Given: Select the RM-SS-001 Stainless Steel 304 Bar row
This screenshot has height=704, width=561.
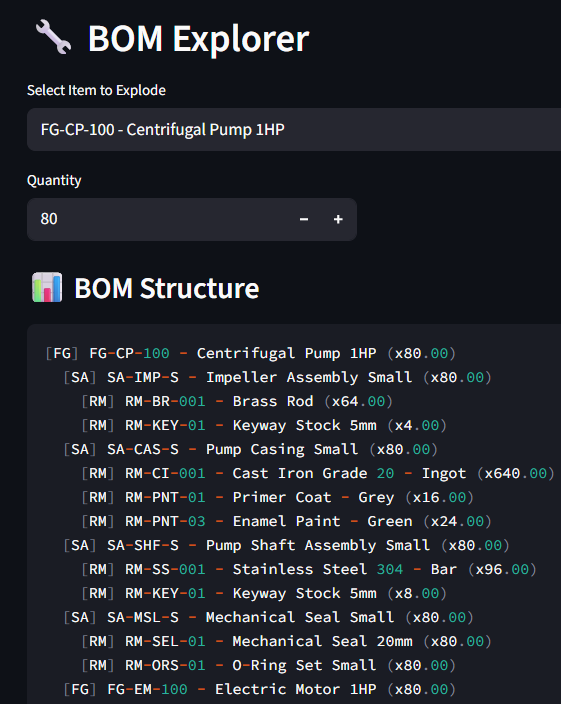Looking at the screenshot, I should (309, 569).
